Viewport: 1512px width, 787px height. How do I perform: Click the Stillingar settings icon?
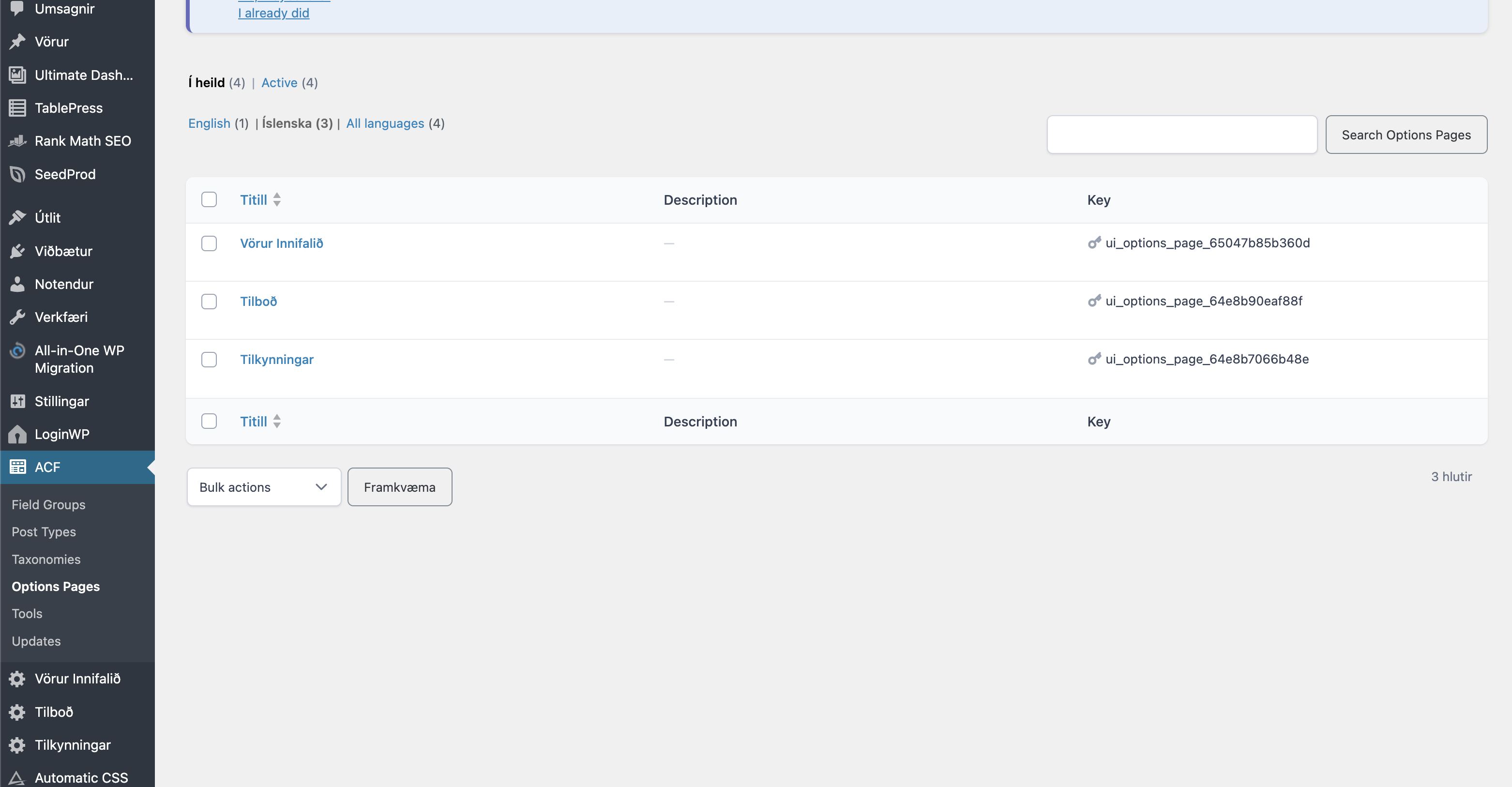(x=17, y=401)
